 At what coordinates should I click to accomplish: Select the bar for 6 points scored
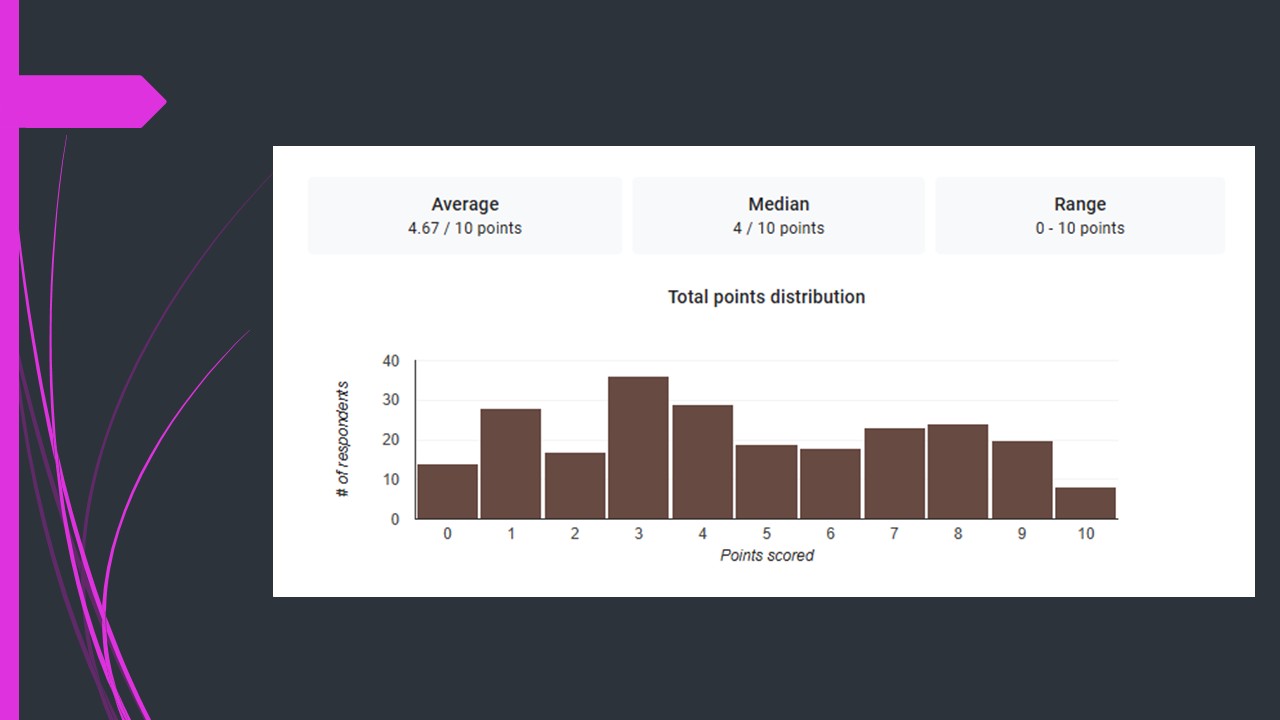(x=830, y=484)
